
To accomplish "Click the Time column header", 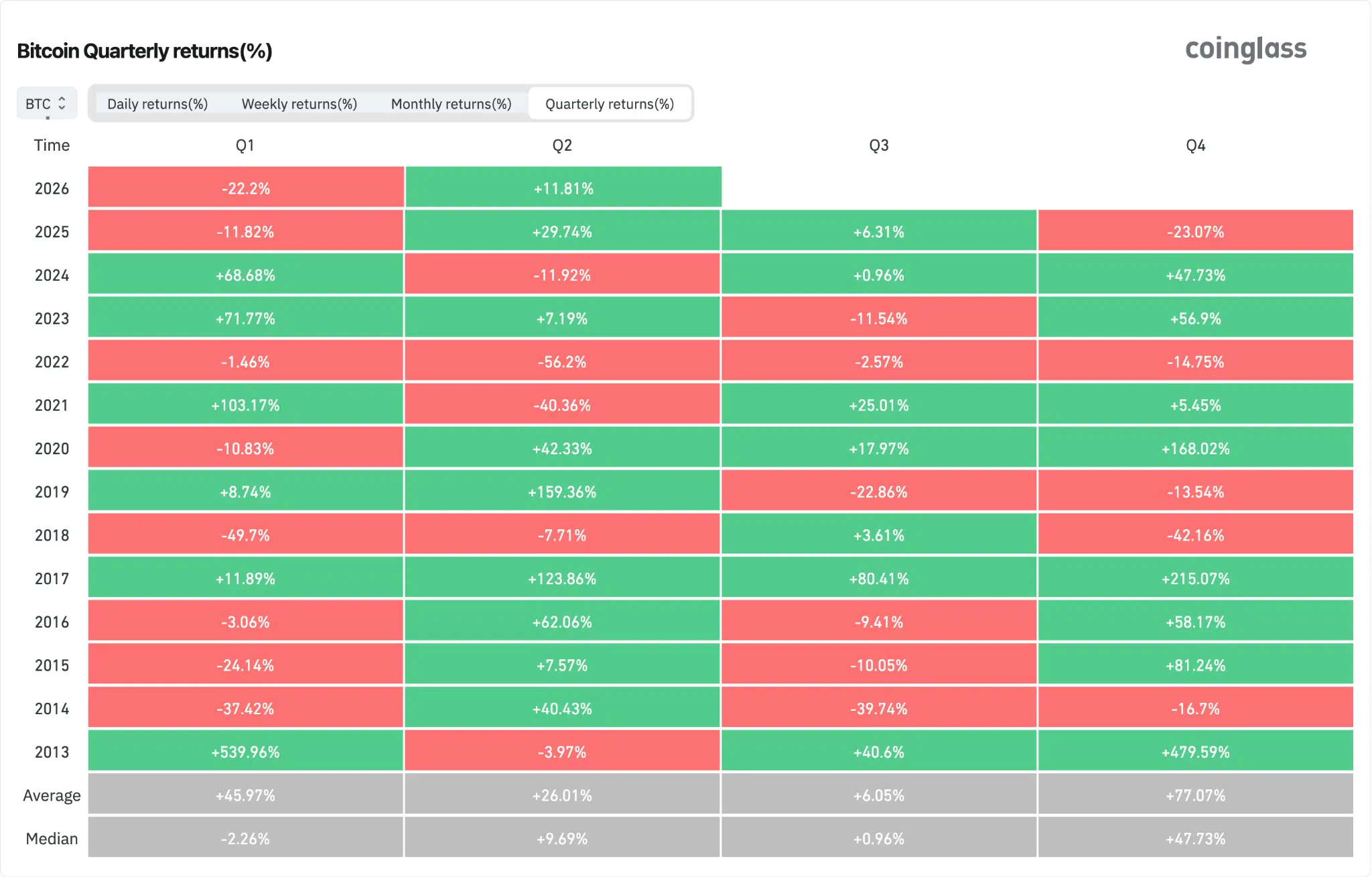I will click(52, 145).
